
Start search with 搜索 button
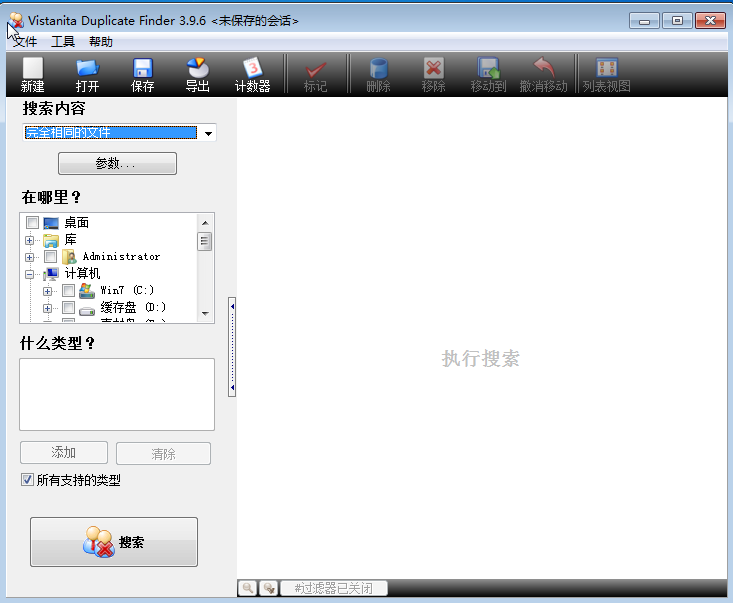114,542
